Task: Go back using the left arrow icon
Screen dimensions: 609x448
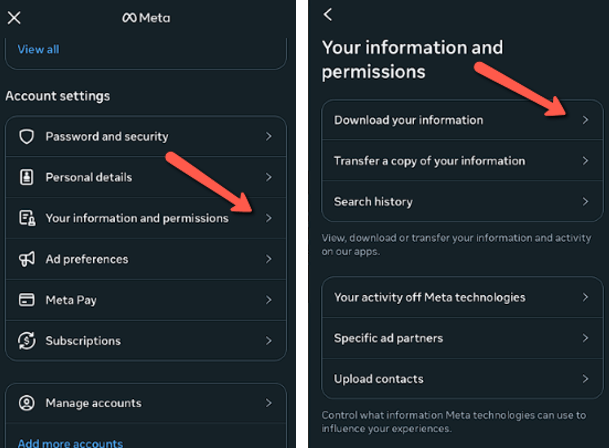Action: click(328, 15)
